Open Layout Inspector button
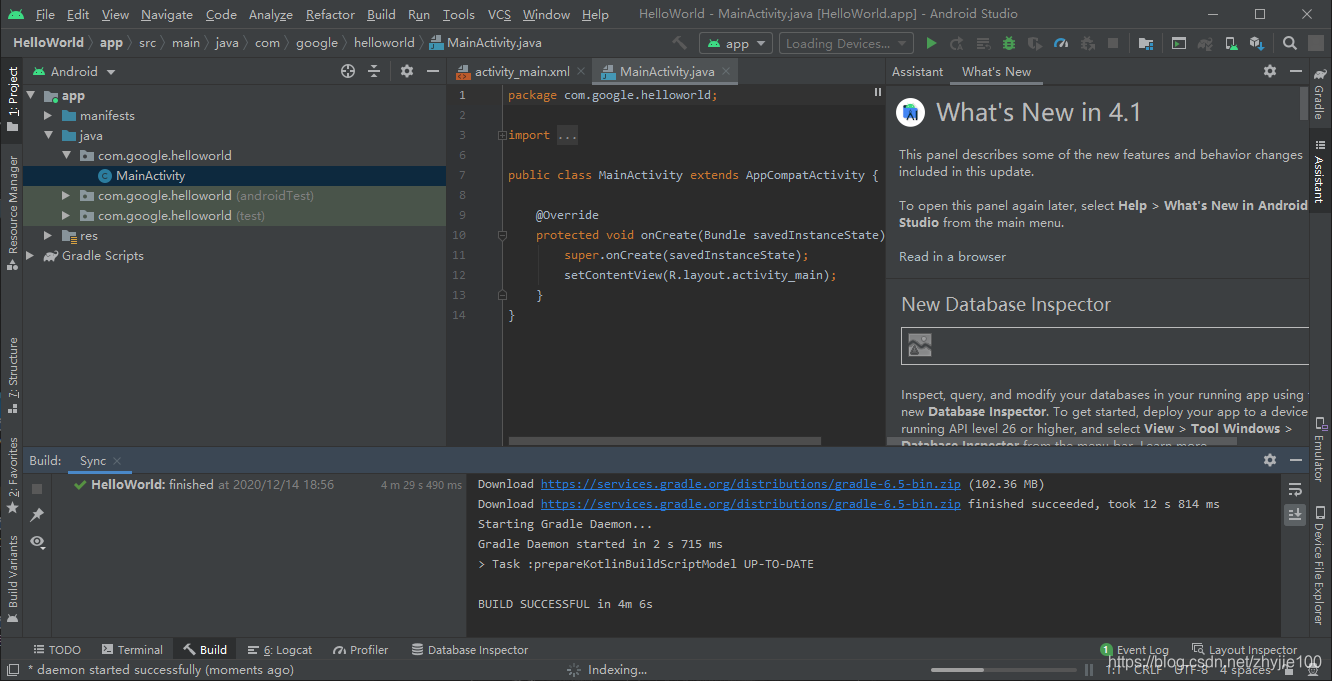The height and width of the screenshot is (681, 1332). [x=1244, y=650]
